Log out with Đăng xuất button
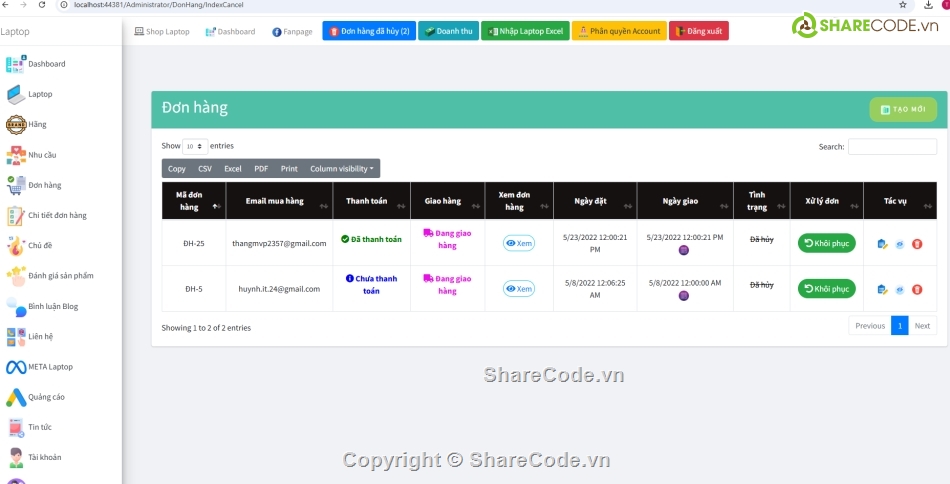 (x=699, y=31)
